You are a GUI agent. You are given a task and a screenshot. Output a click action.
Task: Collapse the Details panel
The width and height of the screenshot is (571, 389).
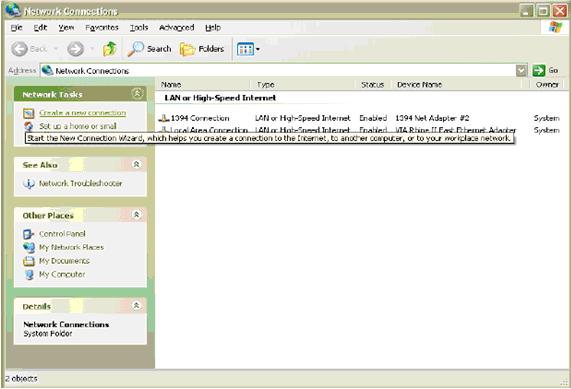point(137,305)
